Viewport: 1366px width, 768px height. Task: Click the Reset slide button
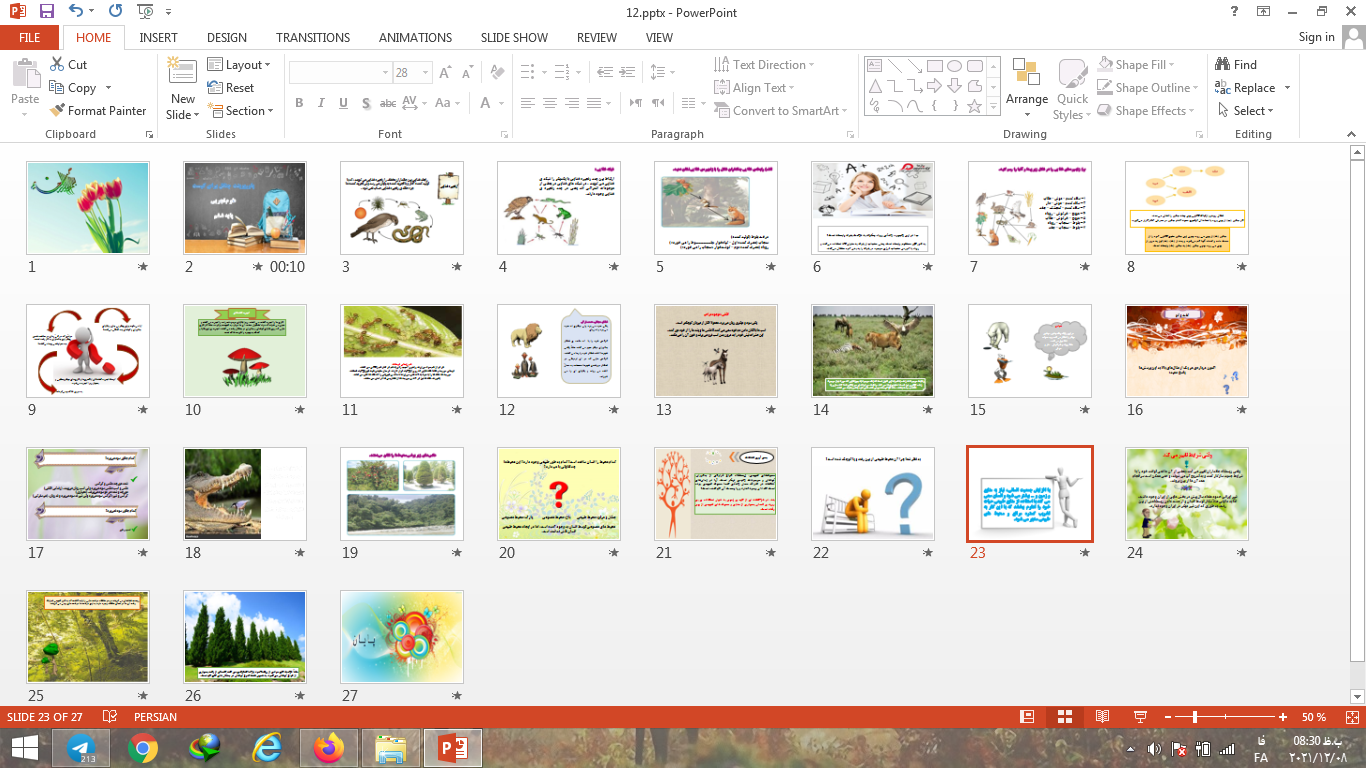point(231,88)
